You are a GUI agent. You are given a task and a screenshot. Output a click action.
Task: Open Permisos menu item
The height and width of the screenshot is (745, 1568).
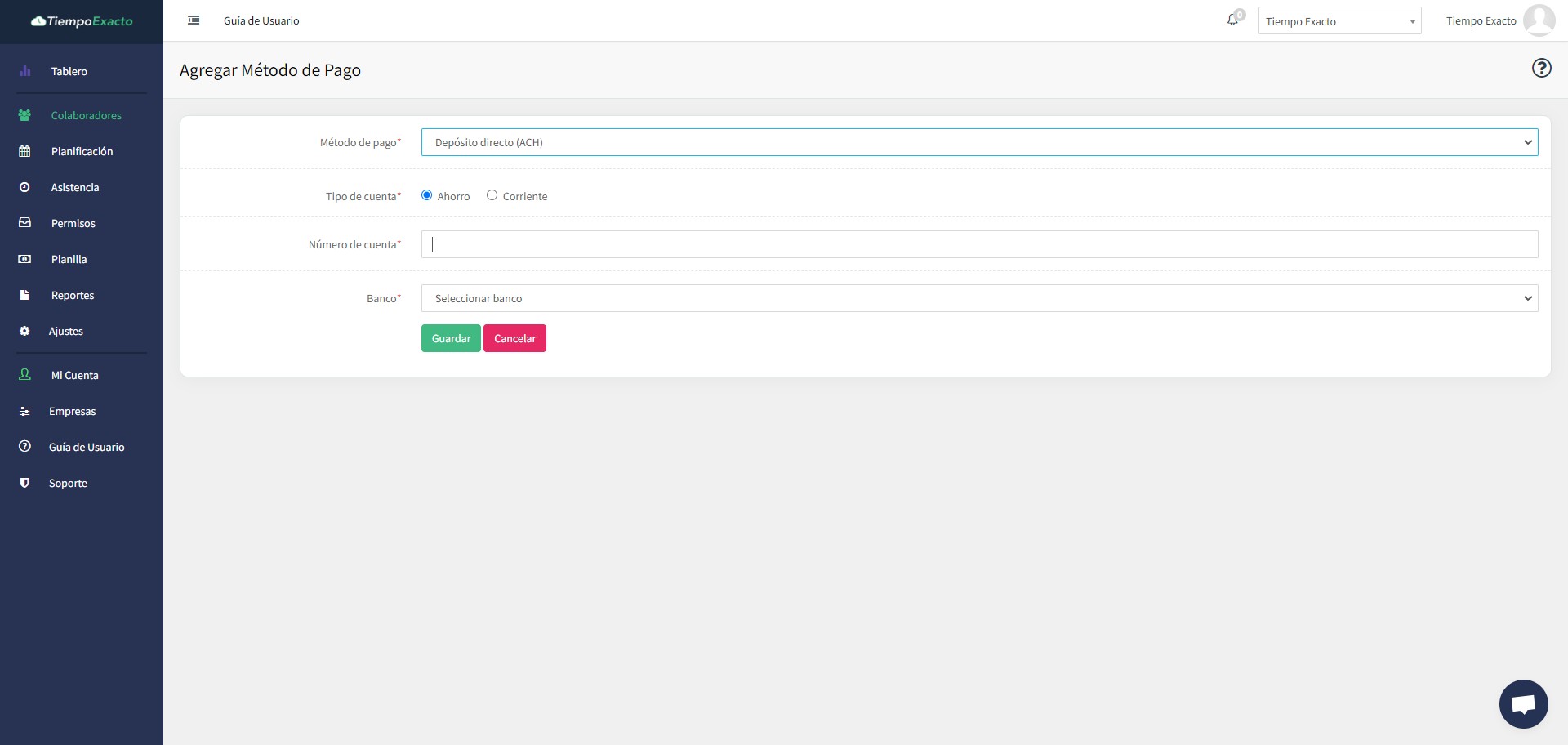(x=73, y=223)
